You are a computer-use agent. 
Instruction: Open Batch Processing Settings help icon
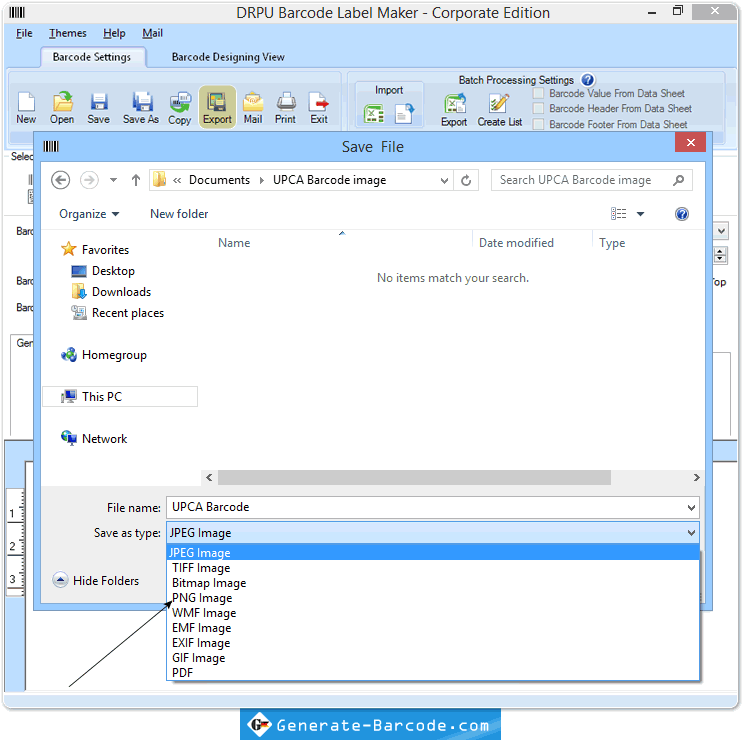[x=587, y=80]
